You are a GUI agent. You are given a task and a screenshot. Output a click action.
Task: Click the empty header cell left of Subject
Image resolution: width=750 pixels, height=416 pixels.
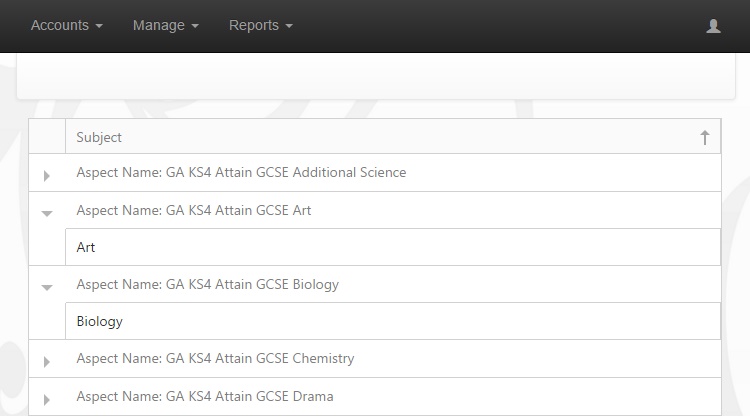point(47,137)
